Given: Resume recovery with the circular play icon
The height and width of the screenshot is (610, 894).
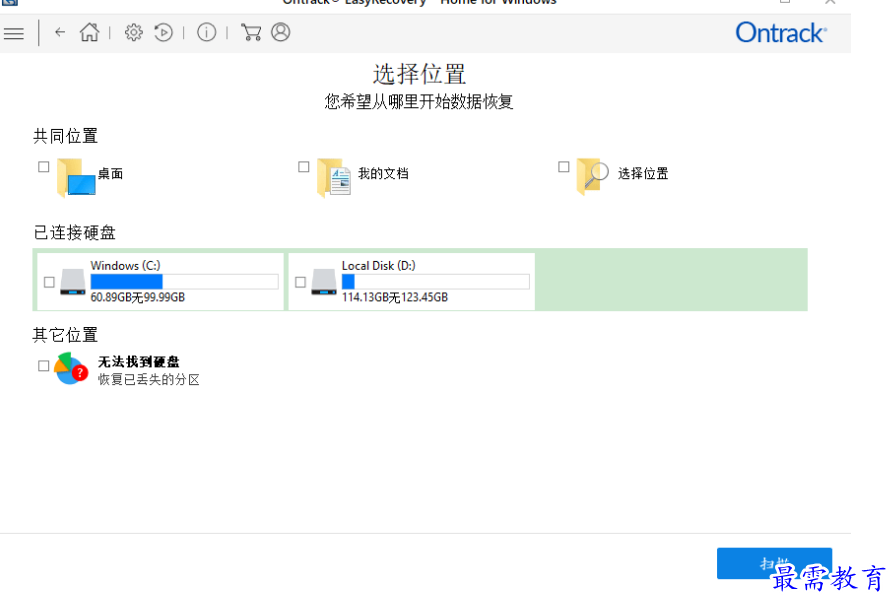Looking at the screenshot, I should tap(164, 32).
